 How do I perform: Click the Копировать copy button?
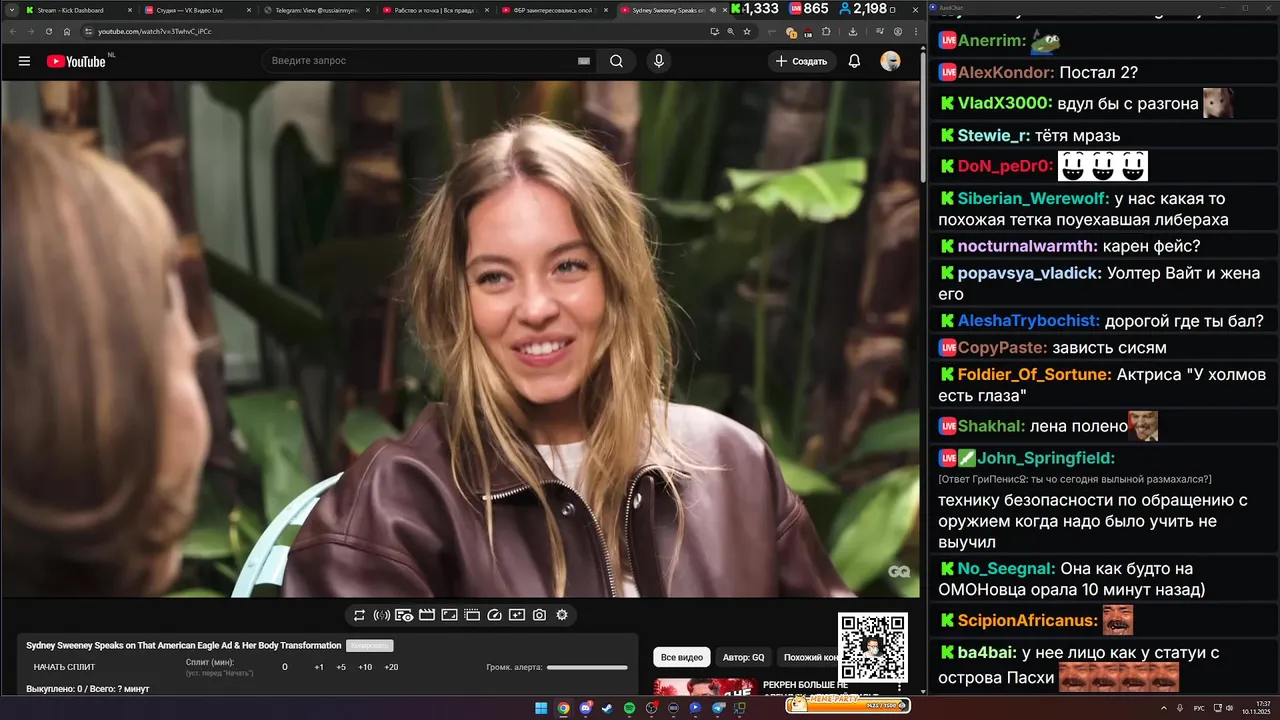[x=369, y=645]
